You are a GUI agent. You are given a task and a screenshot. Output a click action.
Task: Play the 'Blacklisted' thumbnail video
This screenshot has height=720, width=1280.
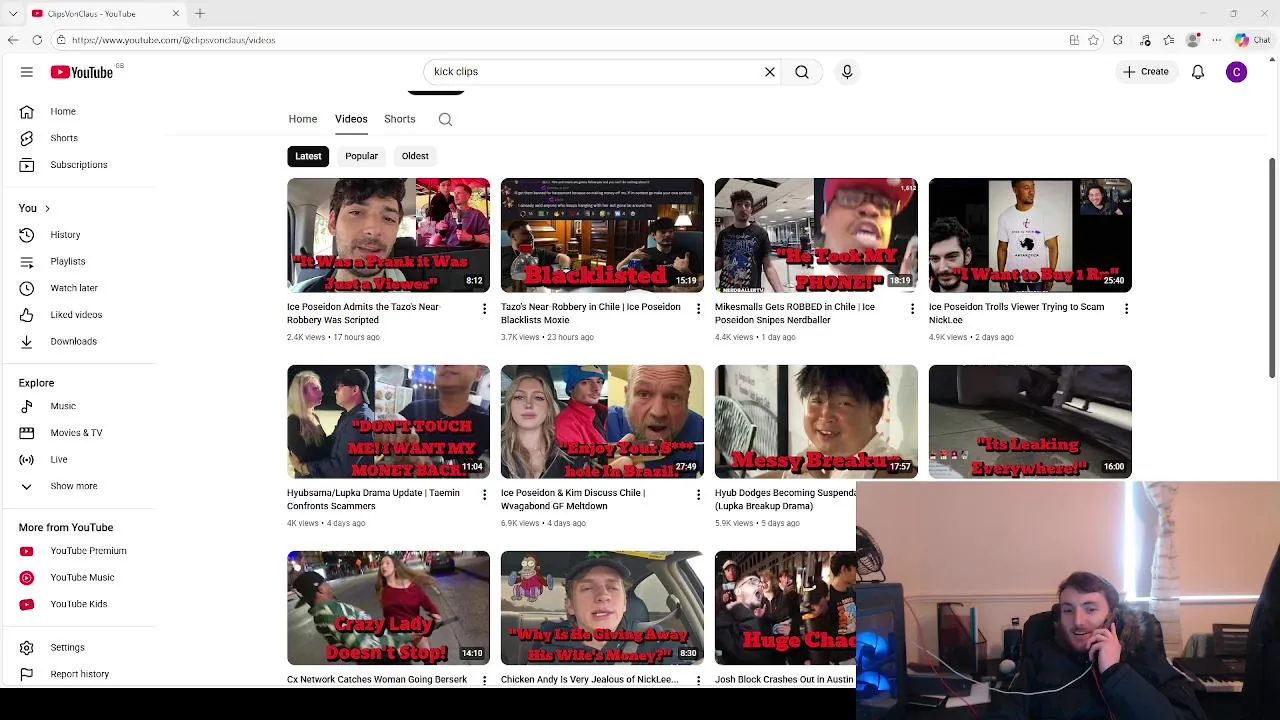(x=602, y=235)
